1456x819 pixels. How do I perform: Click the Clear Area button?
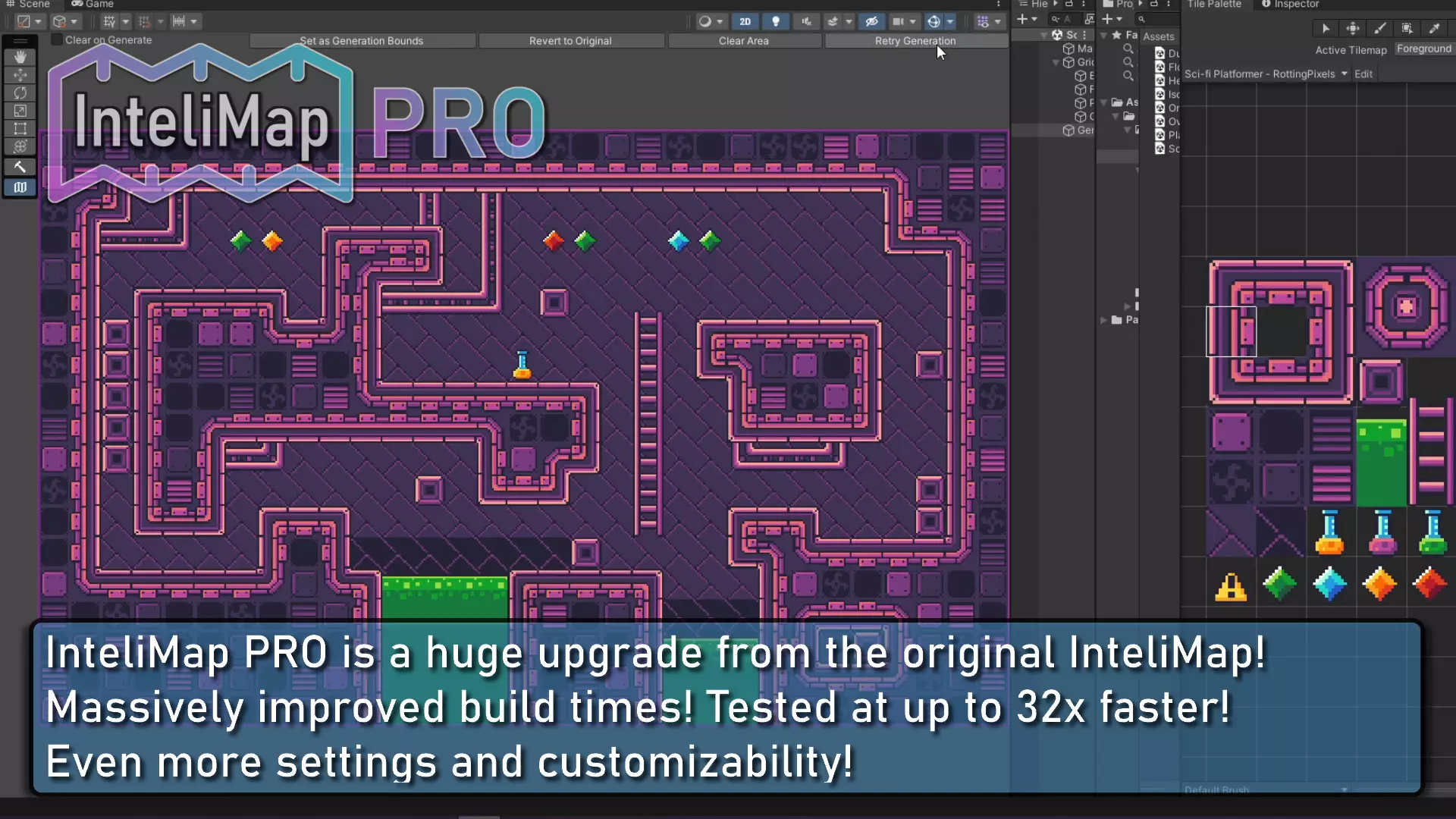[x=744, y=41]
